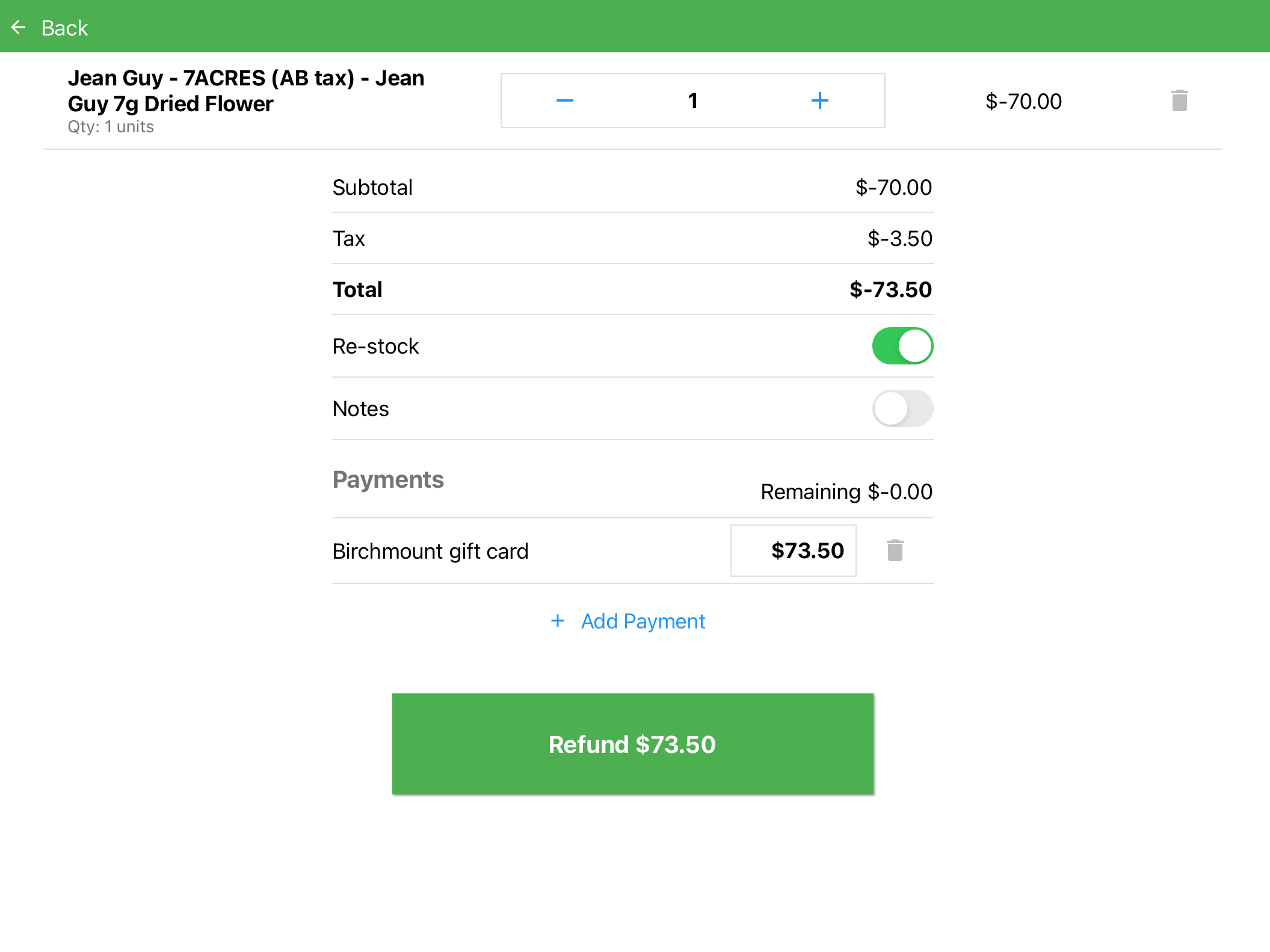
Task: Tap the Back label in header
Action: tap(64, 28)
